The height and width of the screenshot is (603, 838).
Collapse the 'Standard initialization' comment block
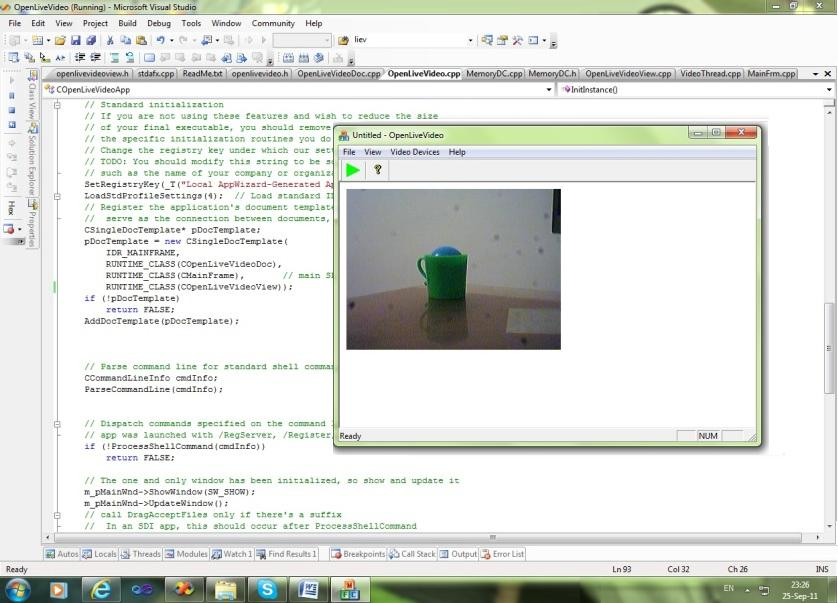57,105
